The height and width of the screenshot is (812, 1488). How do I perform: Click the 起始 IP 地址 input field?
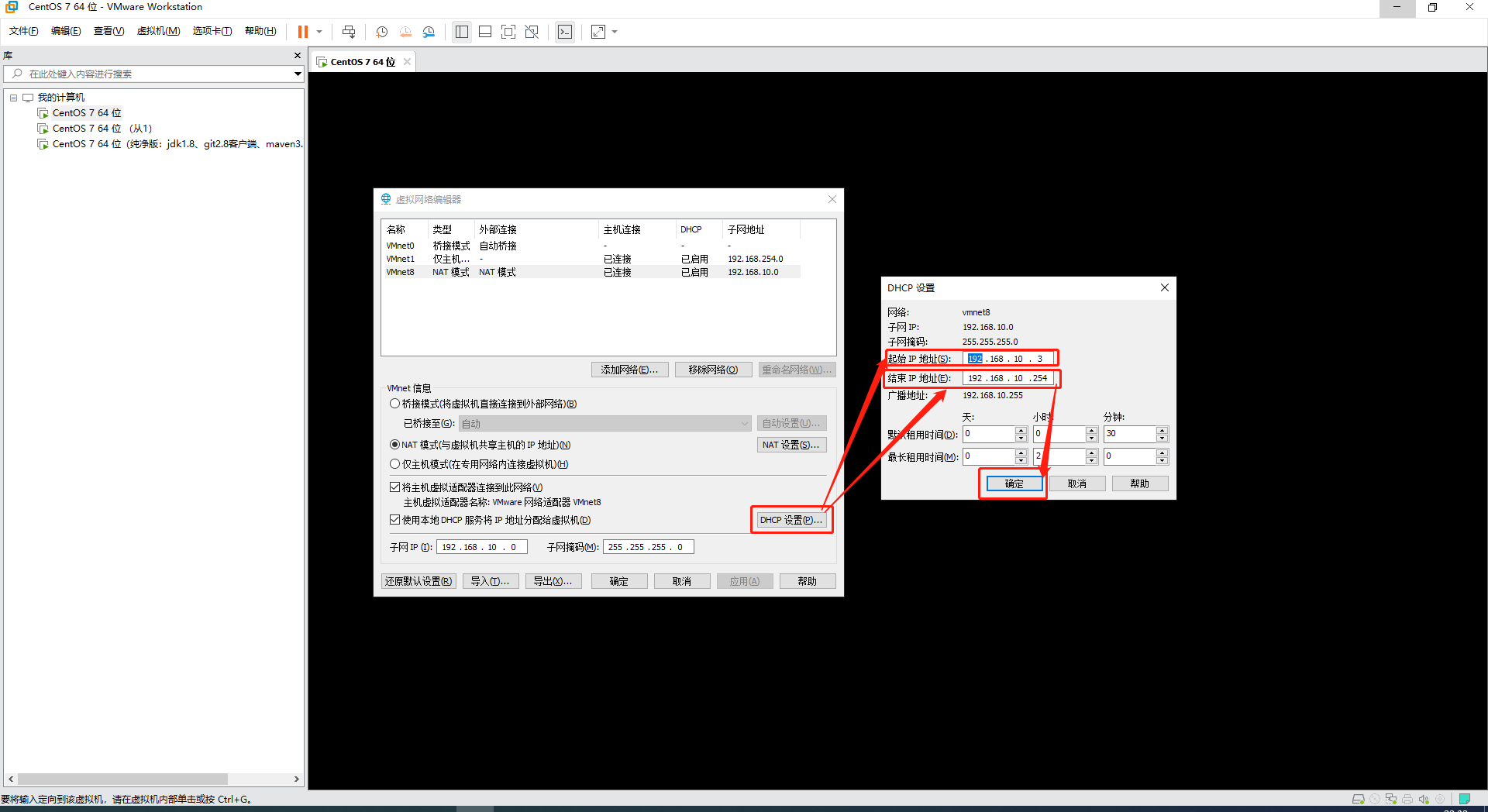pos(1008,359)
